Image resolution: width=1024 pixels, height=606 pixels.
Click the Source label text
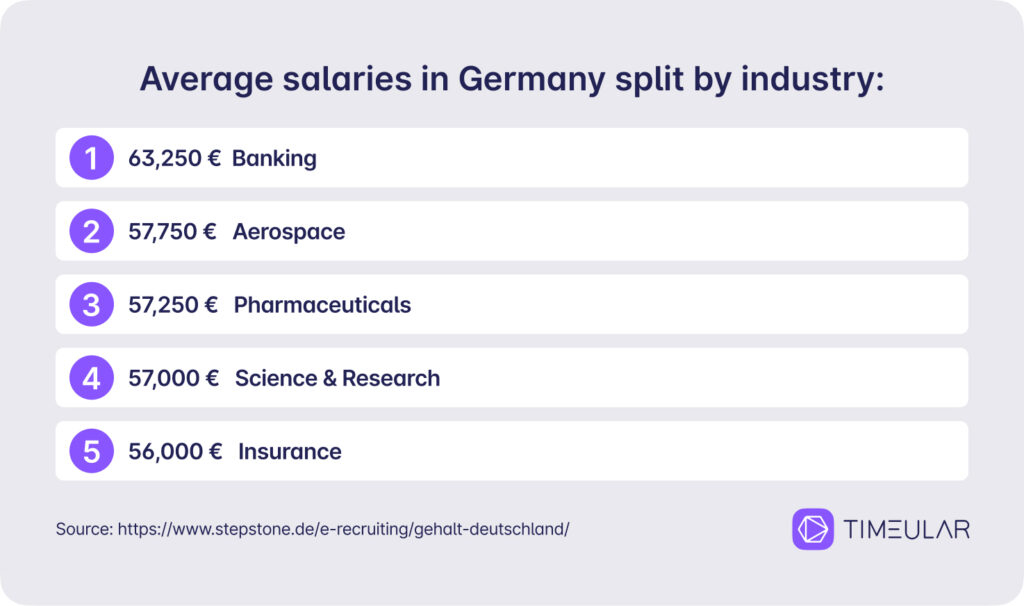(84, 529)
